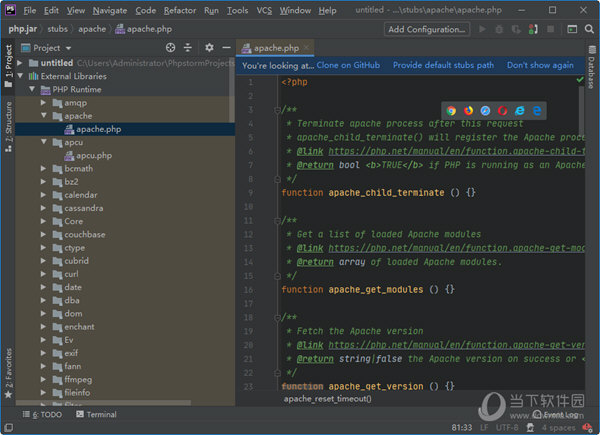The height and width of the screenshot is (435, 600).
Task: Click the 81:33 line column indicator
Action: pyautogui.click(x=461, y=427)
